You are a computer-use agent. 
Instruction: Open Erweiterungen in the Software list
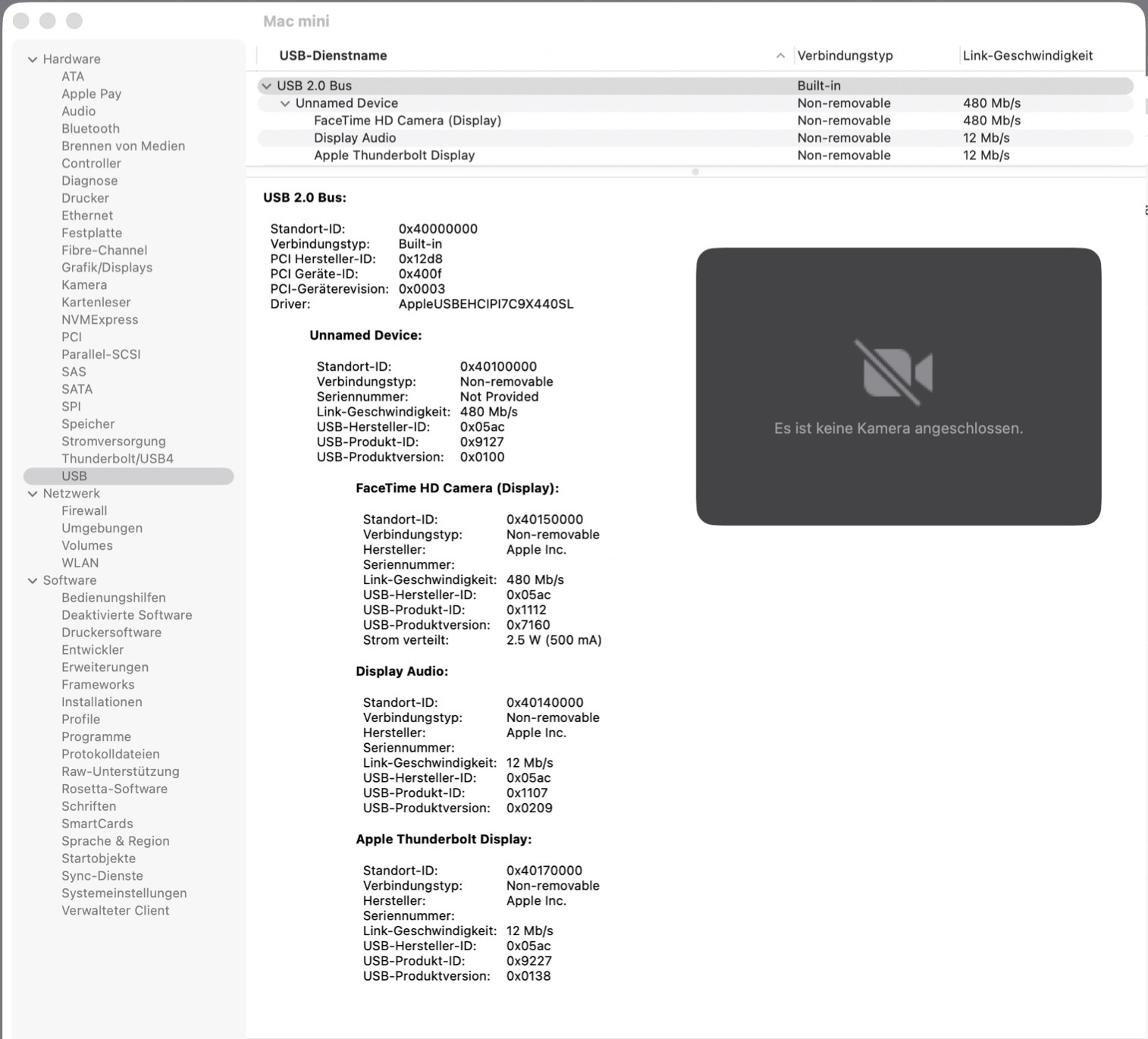[x=105, y=667]
